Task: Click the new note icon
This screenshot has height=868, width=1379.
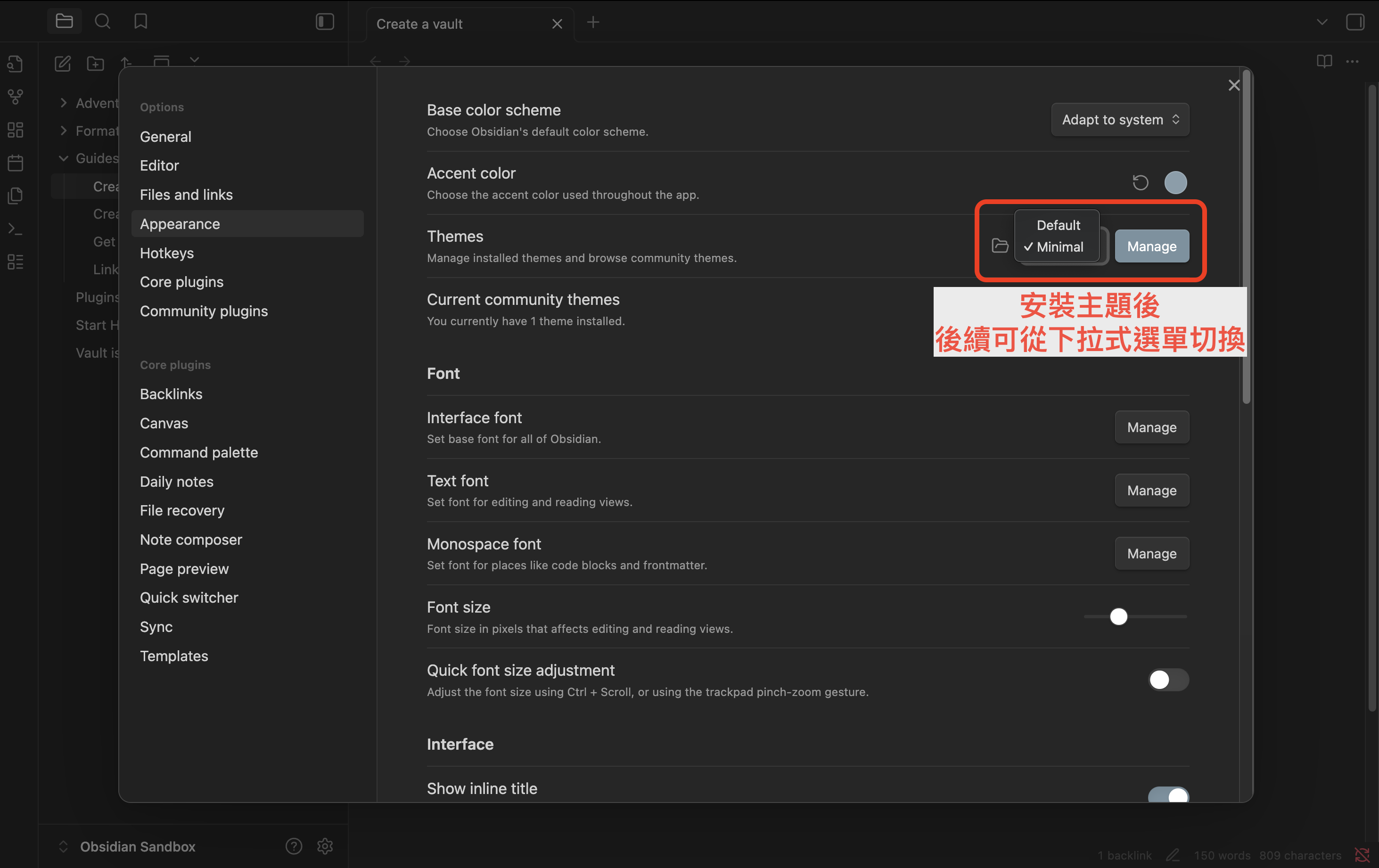Action: coord(62,63)
